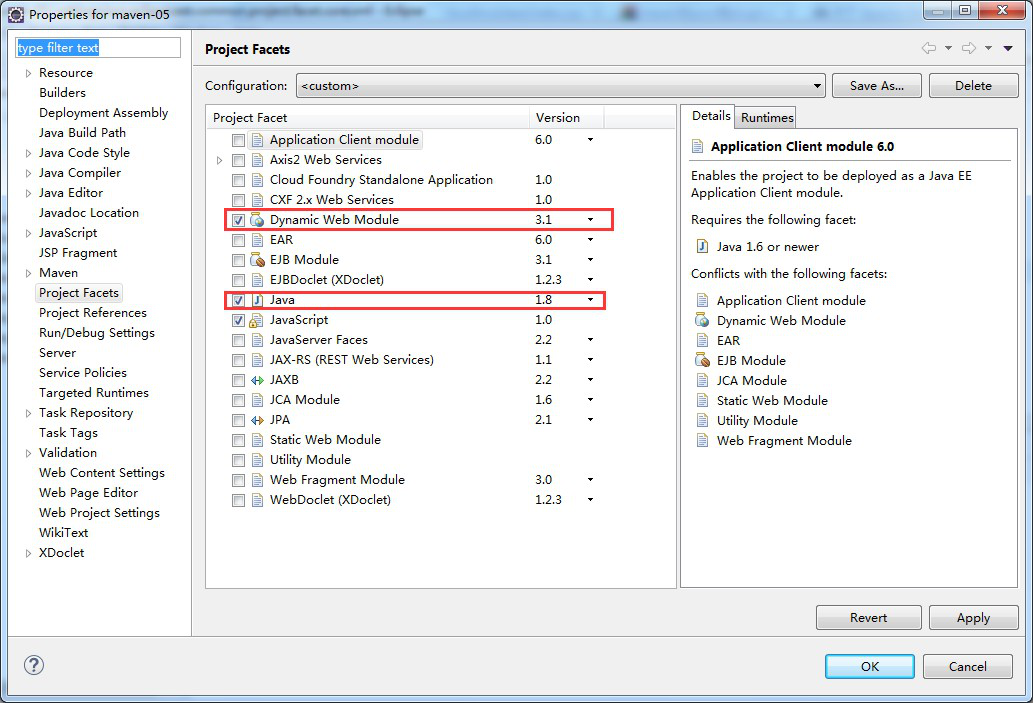Click the Utility Module icon in facet list
This screenshot has height=703, width=1033.
tap(258, 461)
